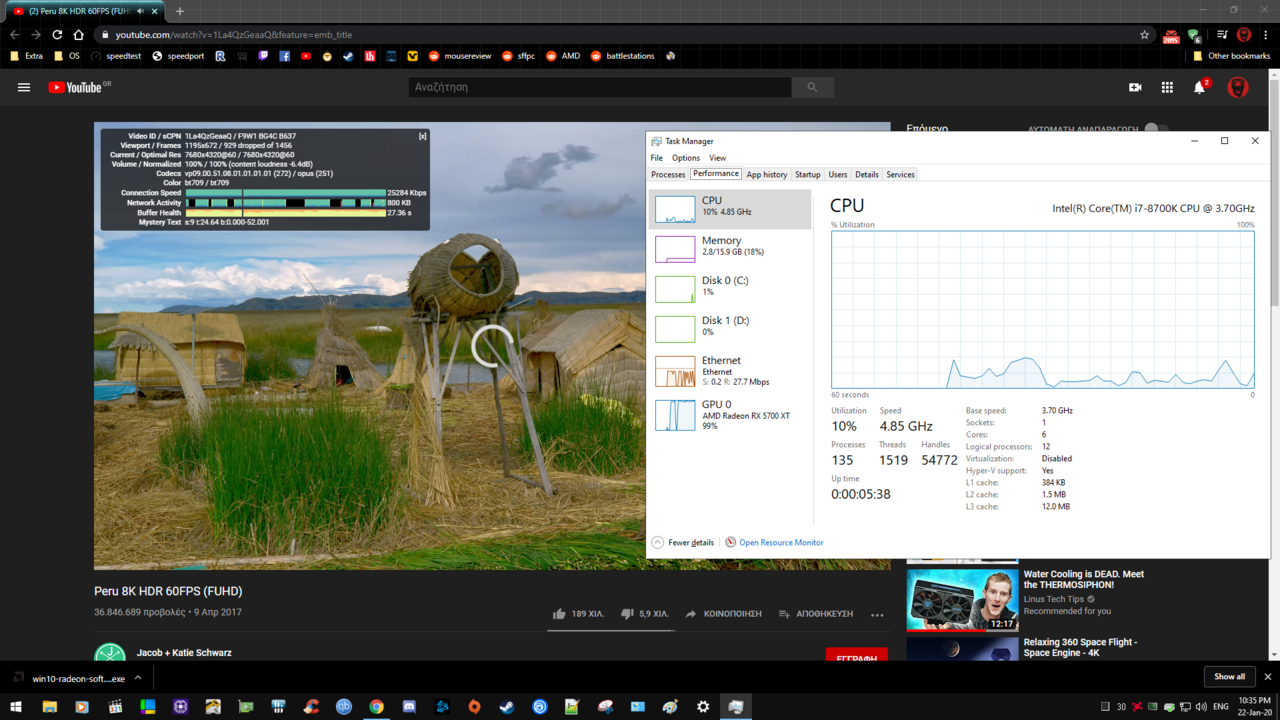1280x720 pixels.
Task: Open the Task Manager View menu
Action: tap(717, 158)
